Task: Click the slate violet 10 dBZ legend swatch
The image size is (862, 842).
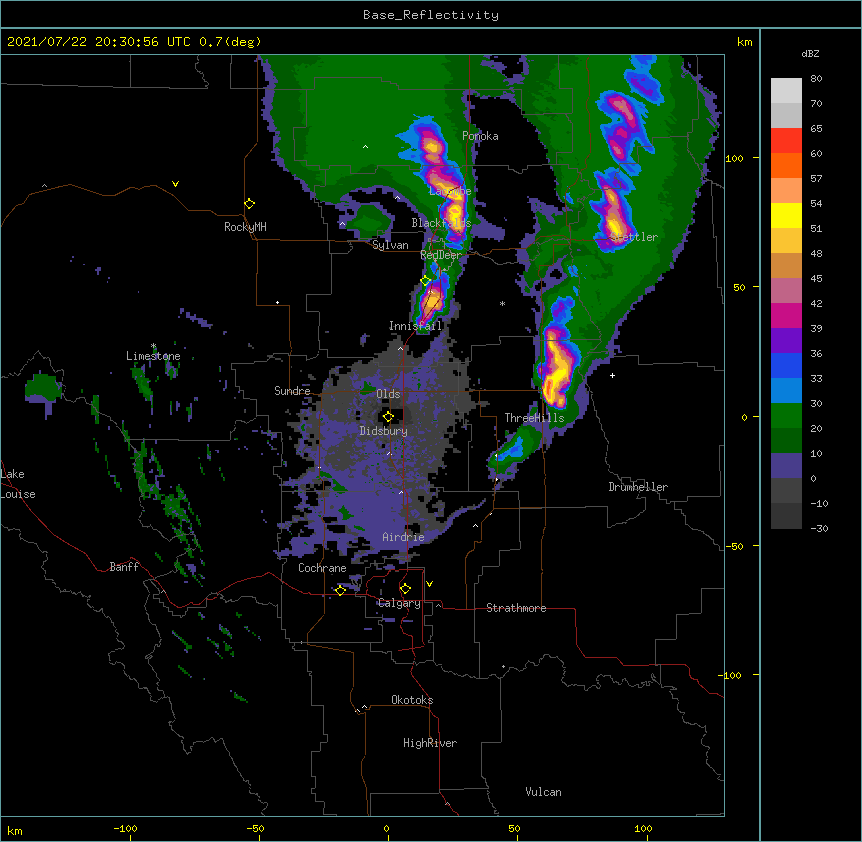Action: pos(786,466)
